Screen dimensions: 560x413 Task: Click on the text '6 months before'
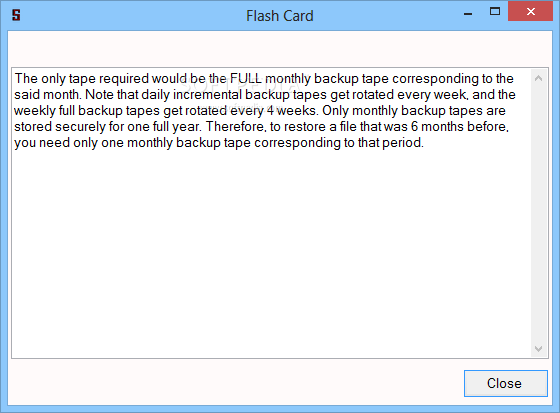(459, 127)
